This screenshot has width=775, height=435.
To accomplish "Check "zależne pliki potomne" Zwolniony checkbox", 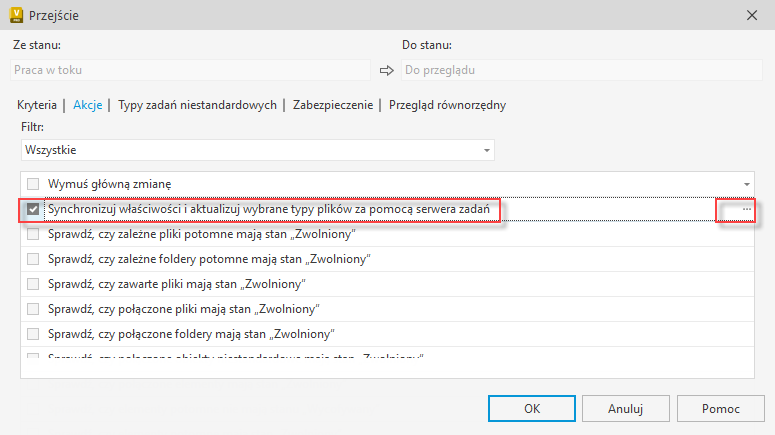I will pyautogui.click(x=34, y=234).
